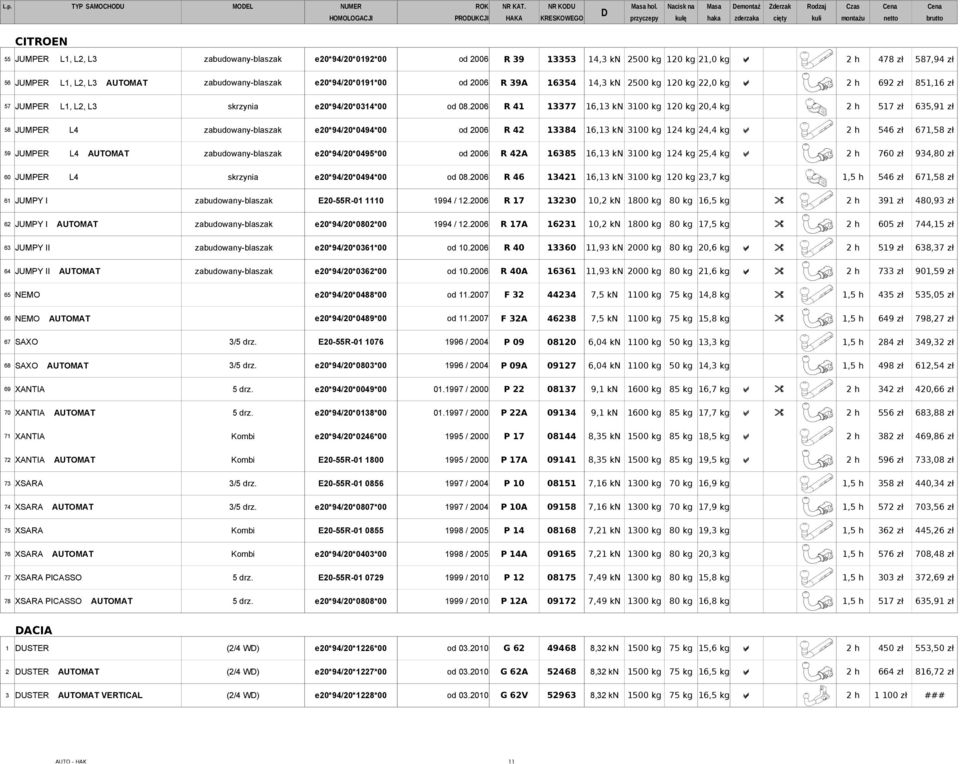Click the Cena netto column header
Viewport: 960px width, 764px height.
(x=890, y=12)
